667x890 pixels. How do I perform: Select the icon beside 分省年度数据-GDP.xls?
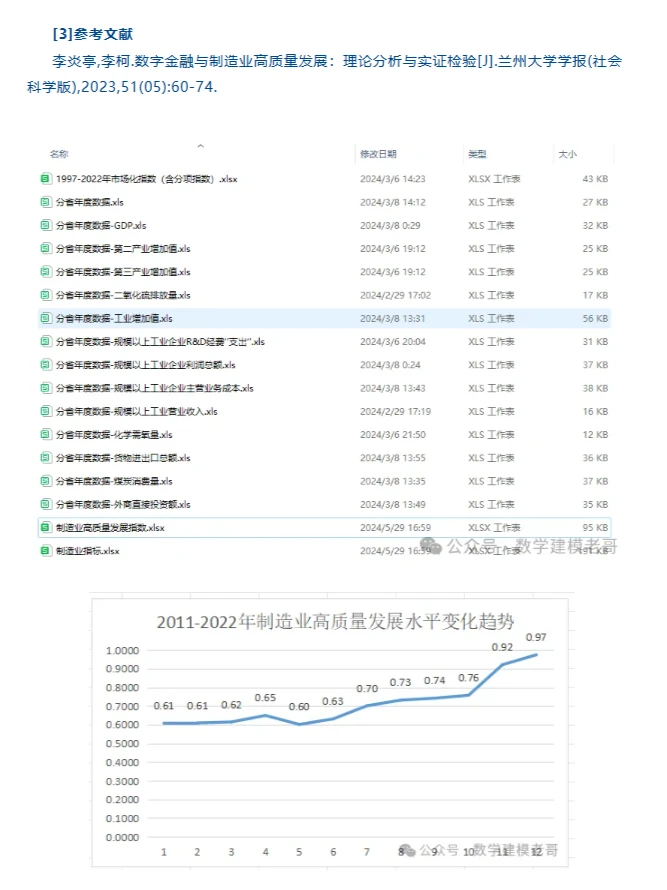[x=45, y=225]
